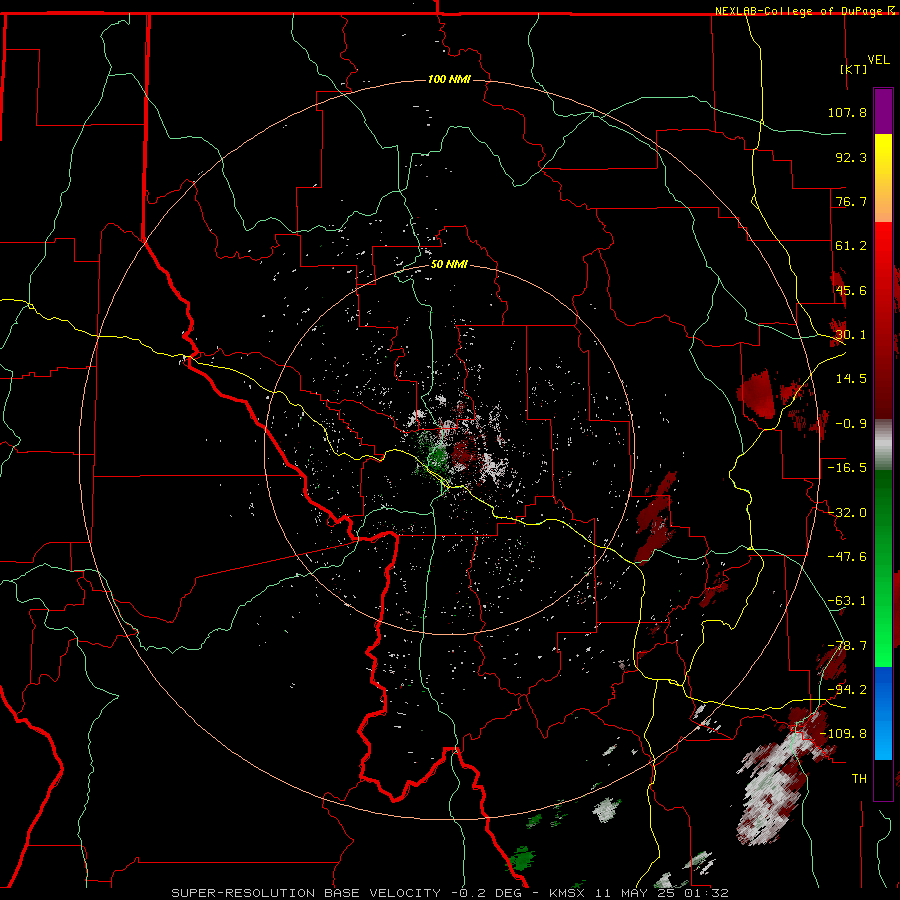Image resolution: width=900 pixels, height=900 pixels.
Task: Select the 107.8 legend value
Action: [x=847, y=112]
